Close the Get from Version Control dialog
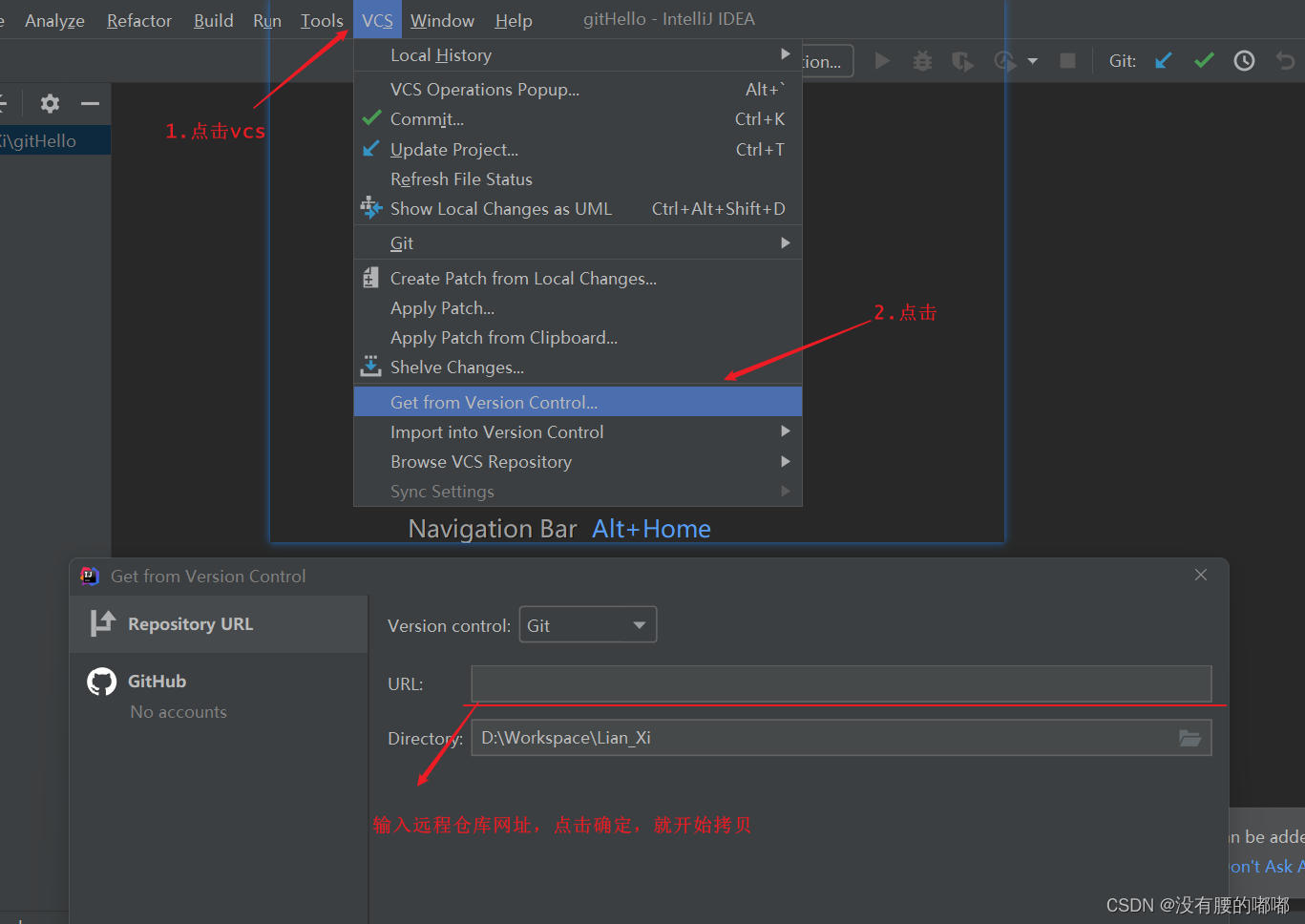Viewport: 1305px width, 924px height. tap(1201, 575)
